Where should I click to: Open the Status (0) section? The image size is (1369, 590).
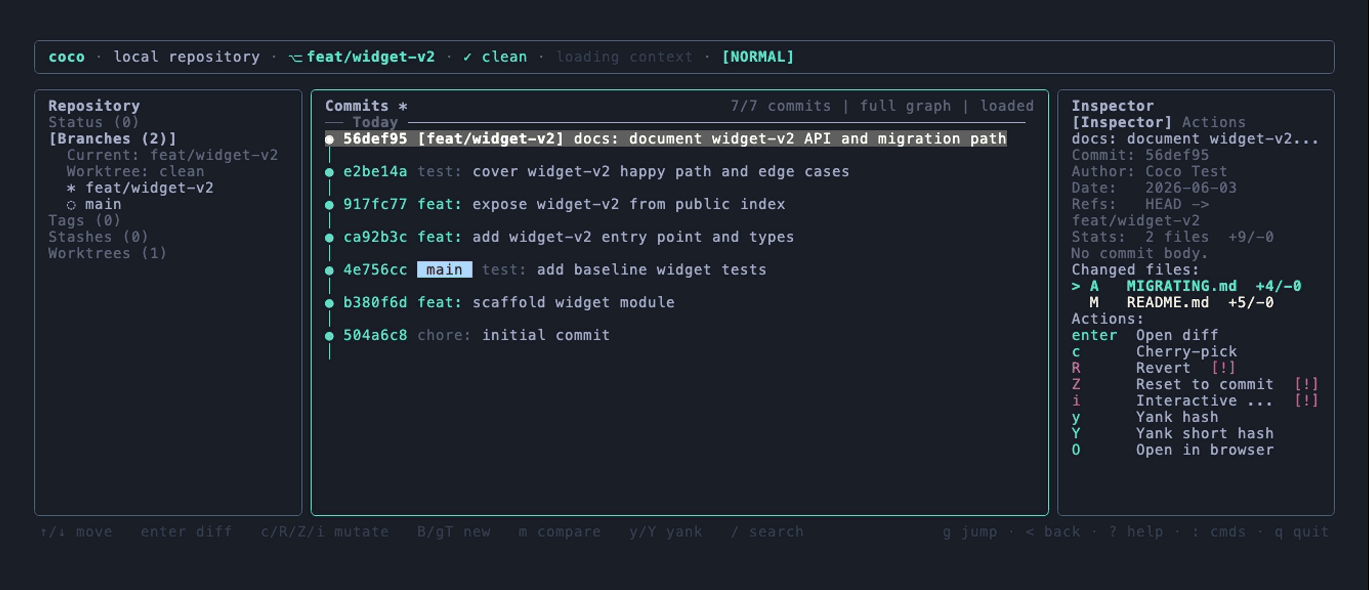pos(94,122)
